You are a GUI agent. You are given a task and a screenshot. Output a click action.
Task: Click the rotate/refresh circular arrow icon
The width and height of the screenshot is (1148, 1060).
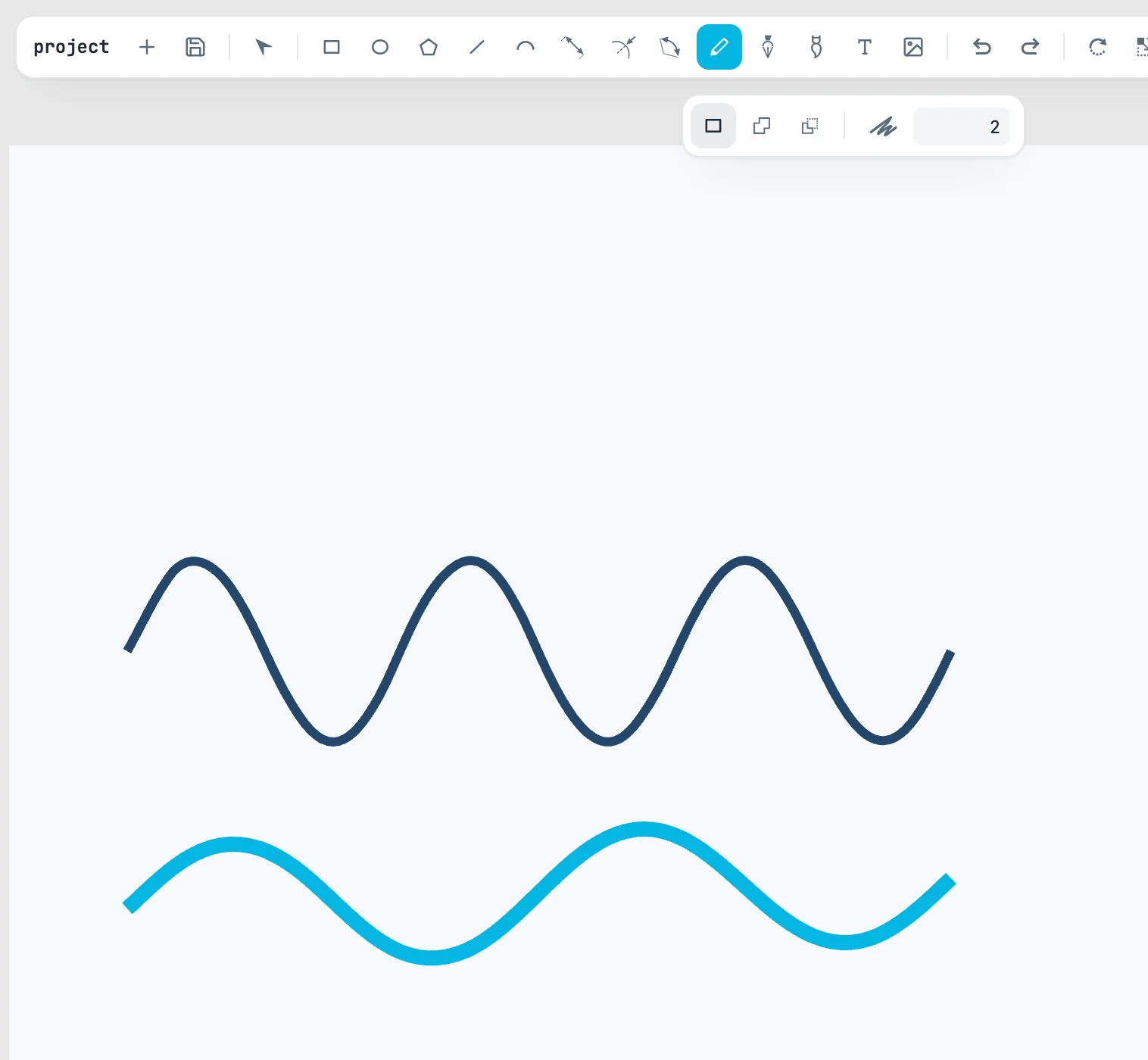tap(1098, 47)
